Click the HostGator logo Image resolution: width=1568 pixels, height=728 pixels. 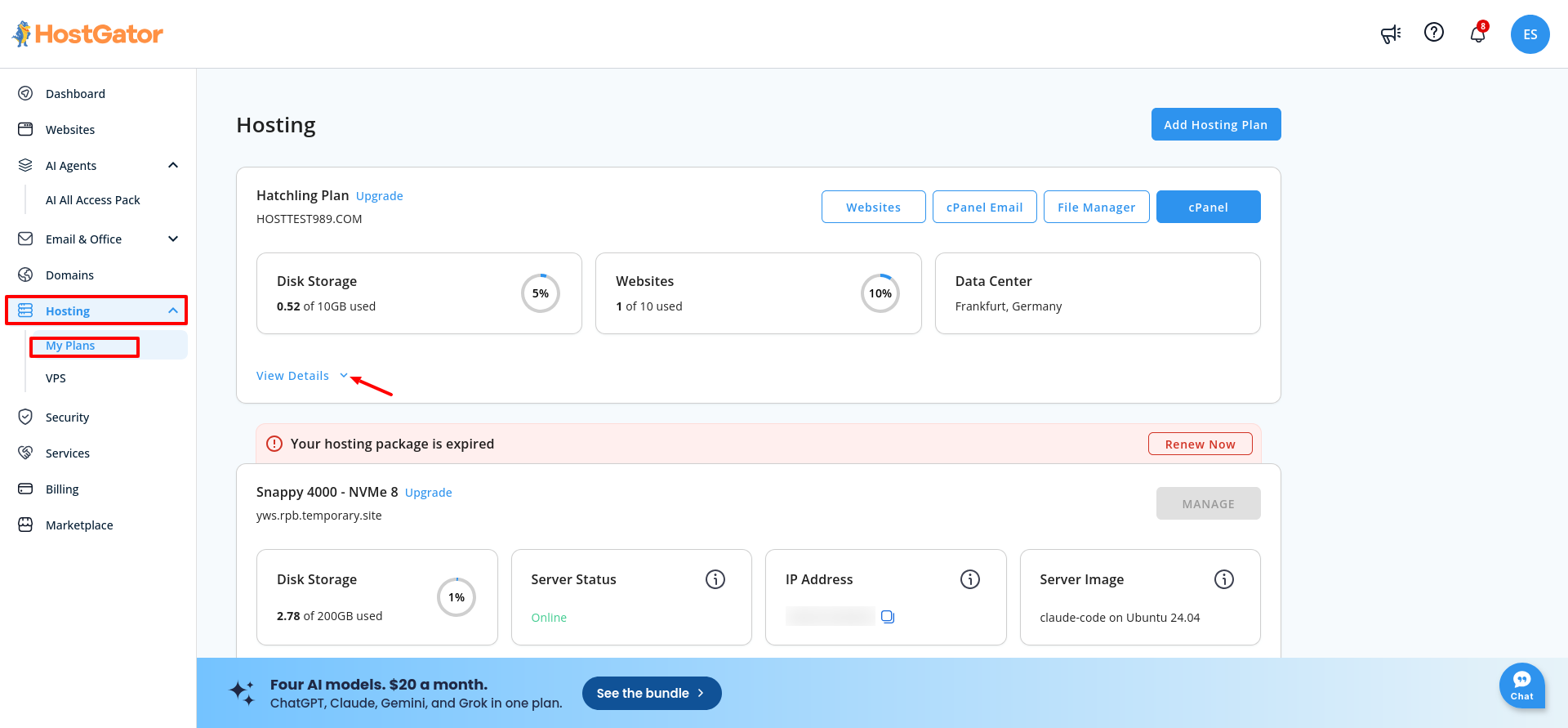(87, 34)
